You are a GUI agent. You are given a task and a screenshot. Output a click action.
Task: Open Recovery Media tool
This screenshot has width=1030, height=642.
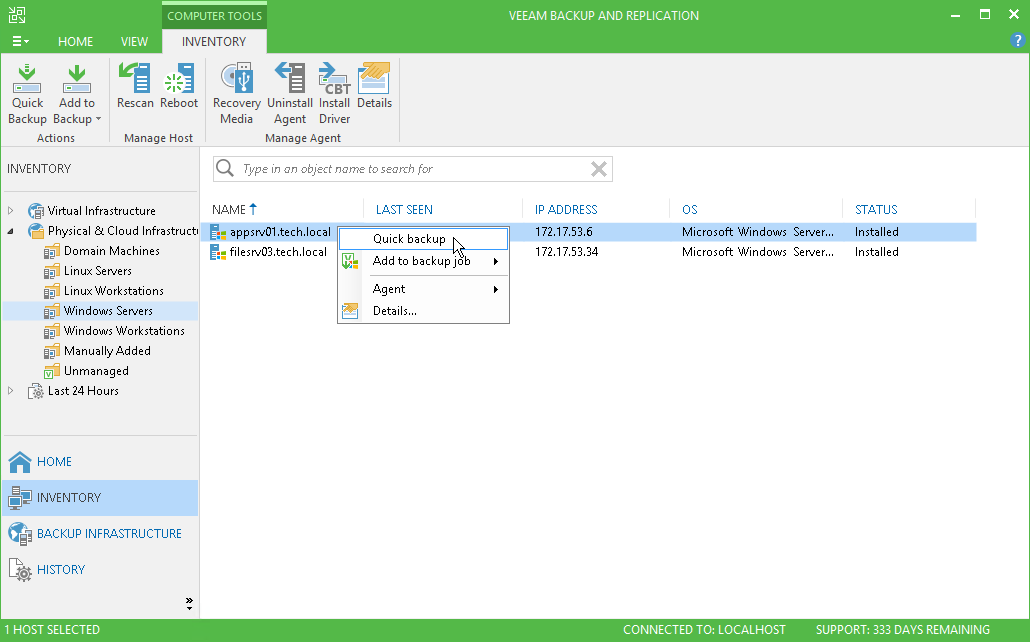(236, 78)
